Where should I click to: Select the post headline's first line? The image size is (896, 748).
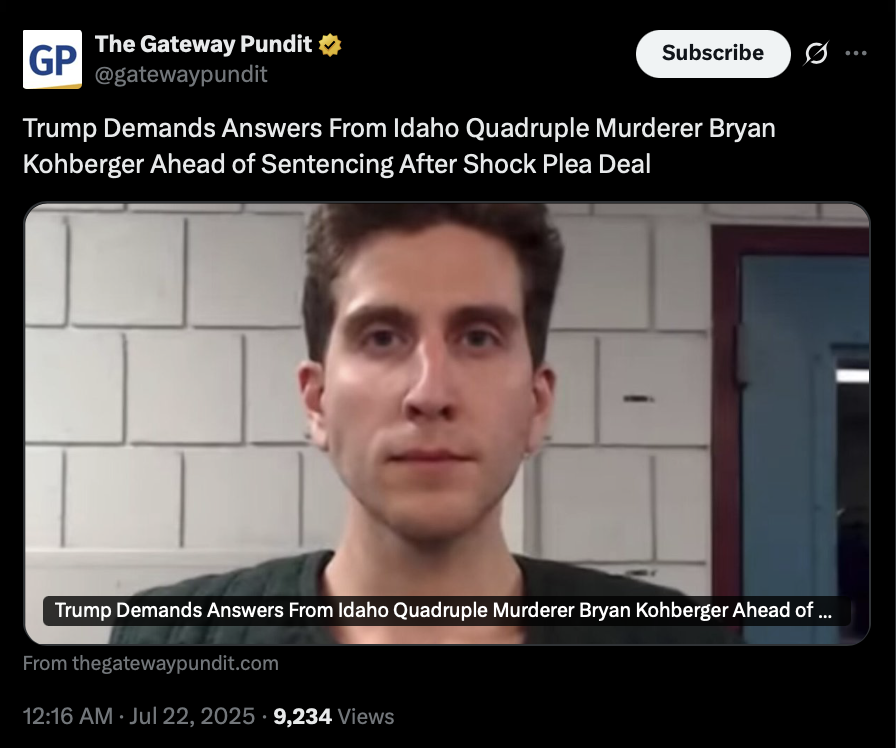click(399, 128)
